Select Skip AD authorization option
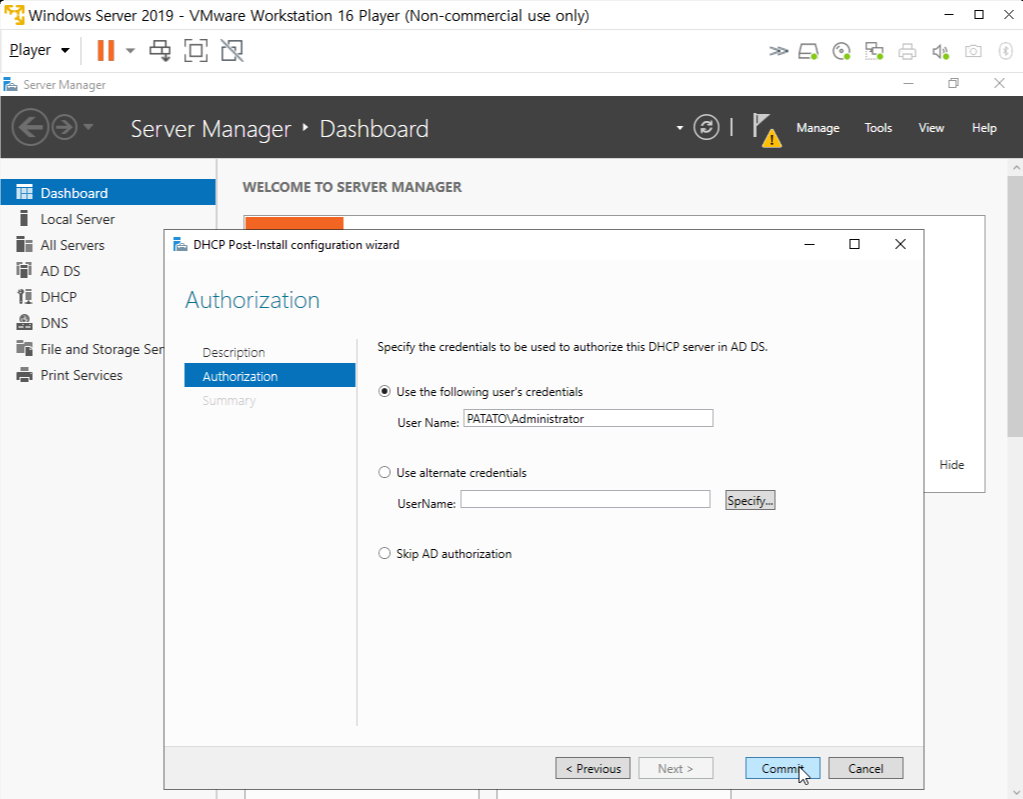This screenshot has width=1023, height=799. pyautogui.click(x=384, y=553)
